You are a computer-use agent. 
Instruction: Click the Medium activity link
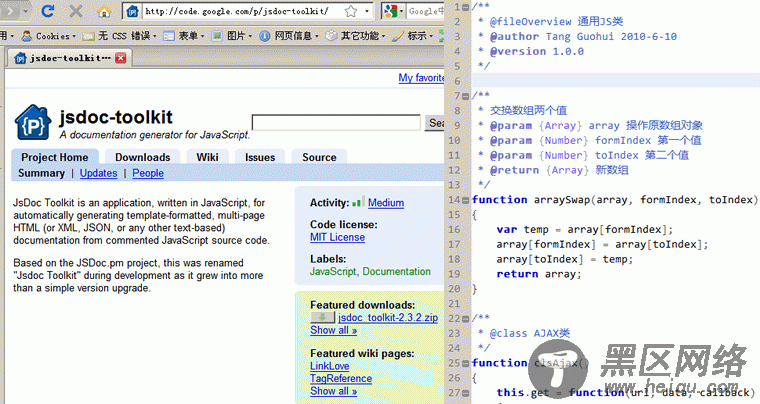click(386, 203)
